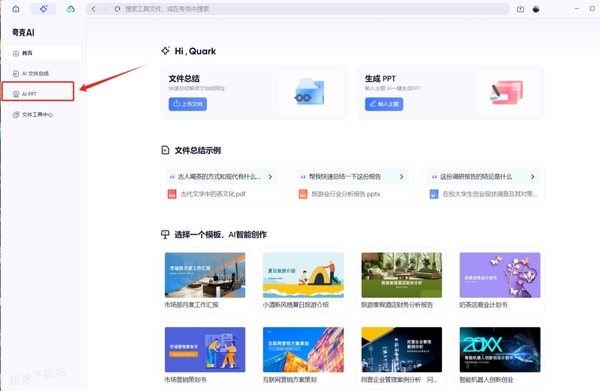The width and height of the screenshot is (600, 391).
Task: Click the sparkle icon beside Hi, Quark
Action: click(x=165, y=51)
